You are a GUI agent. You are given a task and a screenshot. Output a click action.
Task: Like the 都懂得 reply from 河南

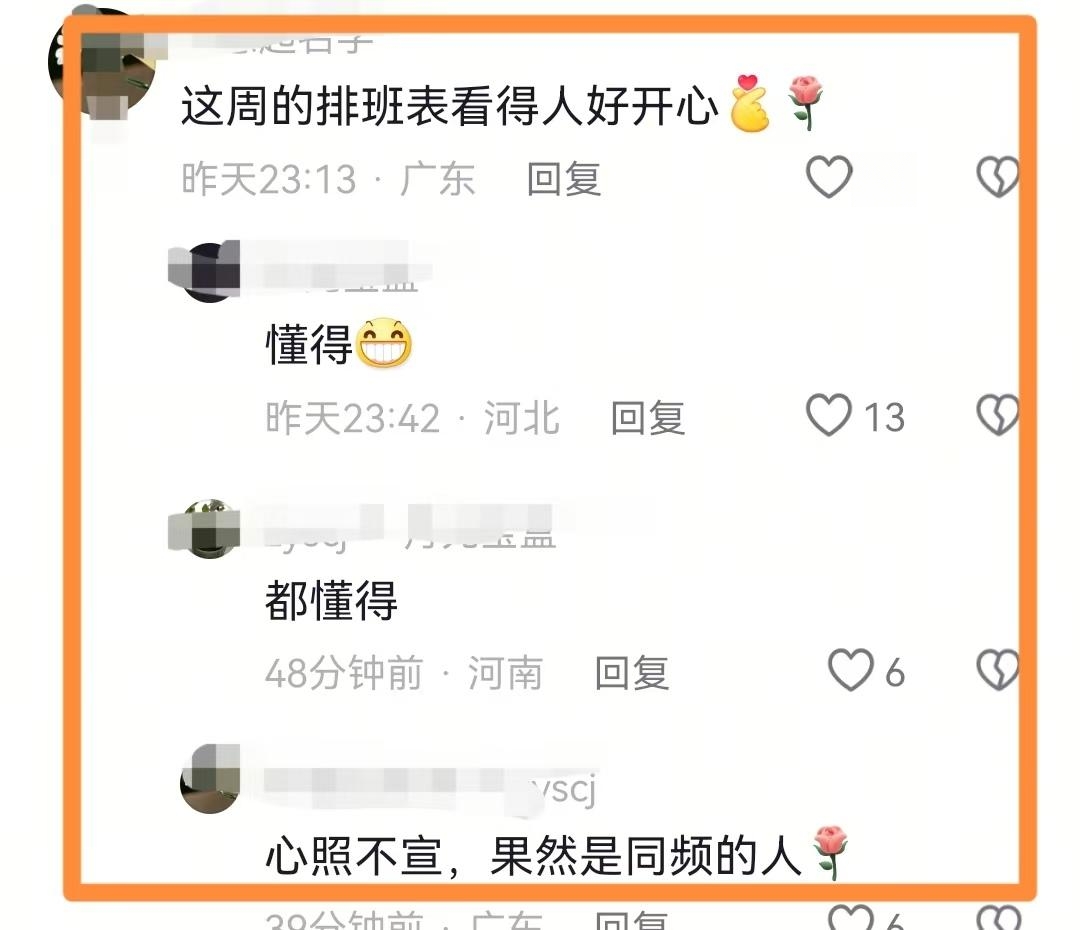pyautogui.click(x=850, y=670)
